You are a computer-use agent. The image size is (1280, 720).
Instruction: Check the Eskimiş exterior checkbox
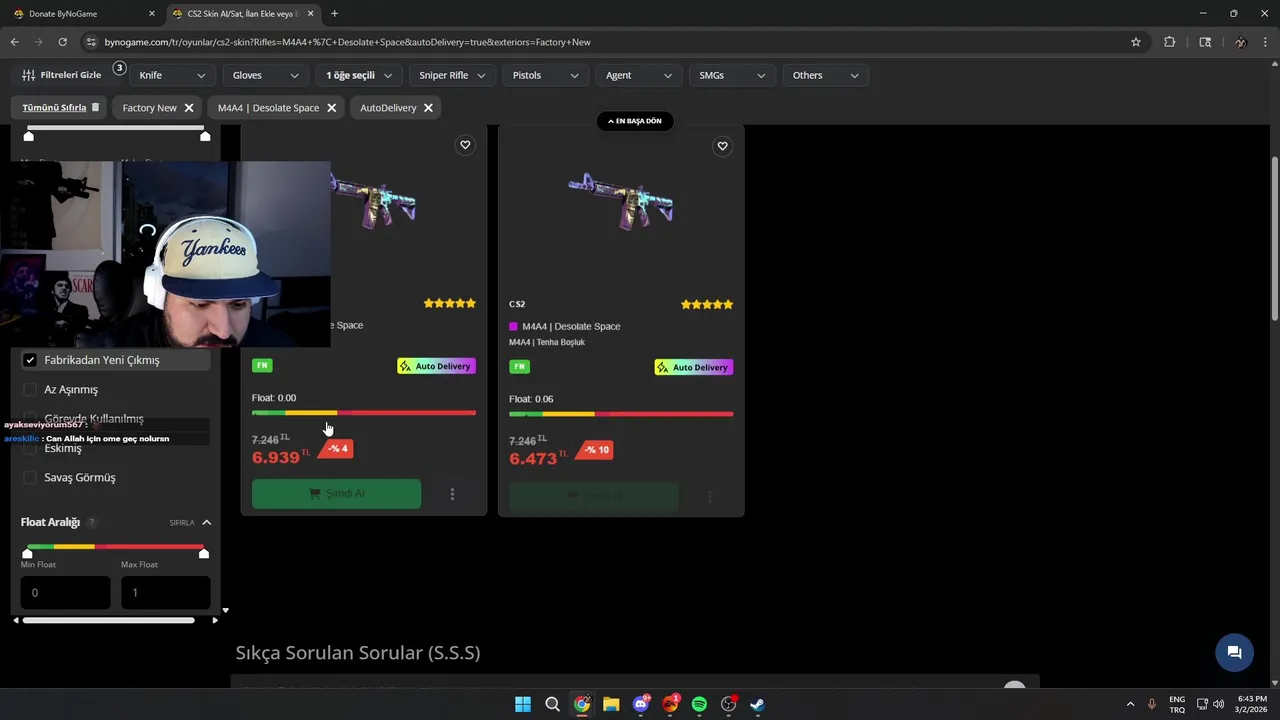30,448
